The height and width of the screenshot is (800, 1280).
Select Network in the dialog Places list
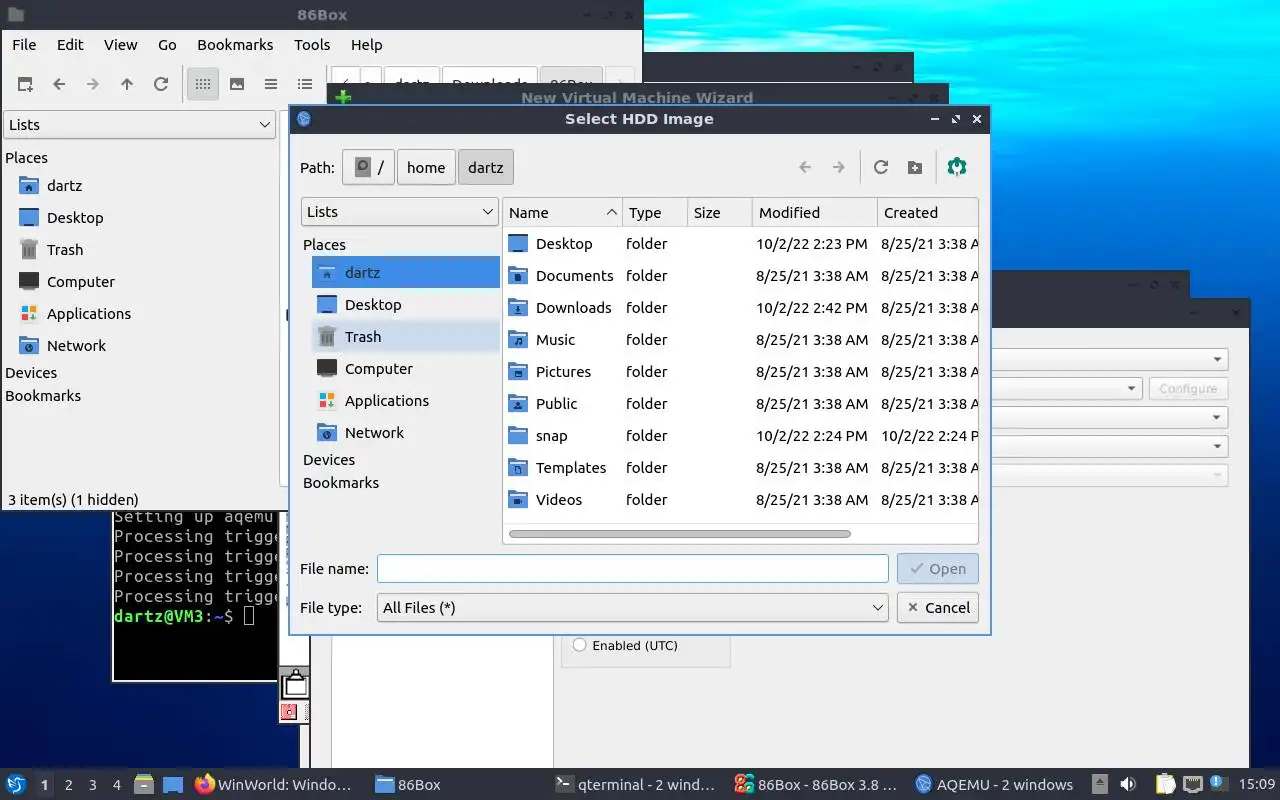pos(406,433)
